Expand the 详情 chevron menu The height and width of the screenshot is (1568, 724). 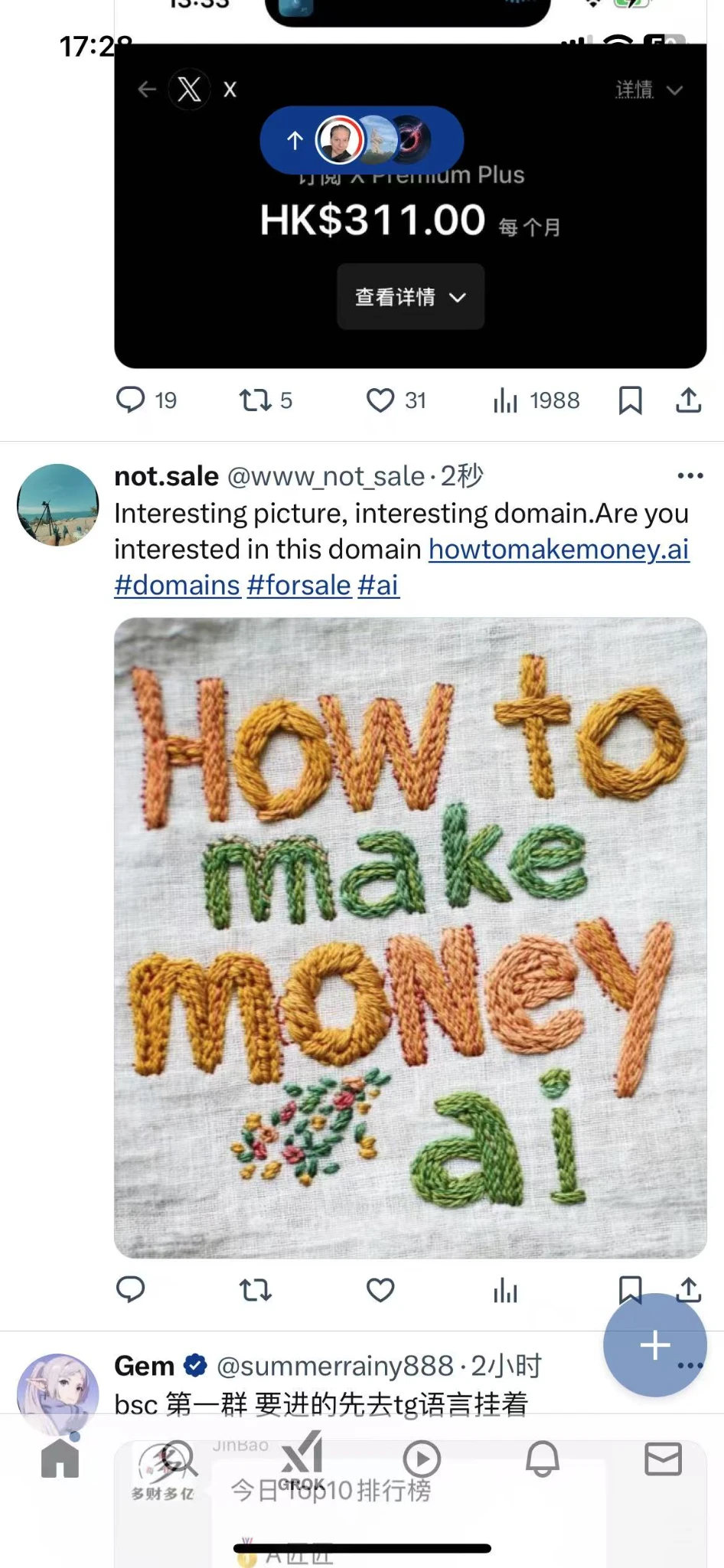(648, 90)
